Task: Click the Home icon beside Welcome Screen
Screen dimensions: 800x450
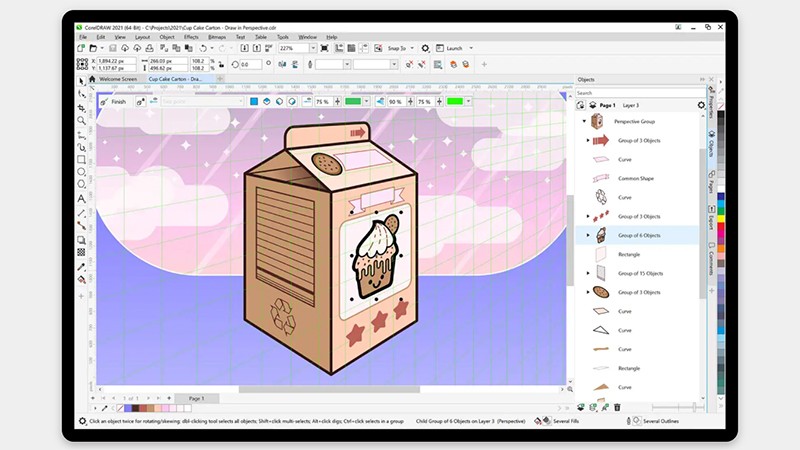Action: click(92, 79)
